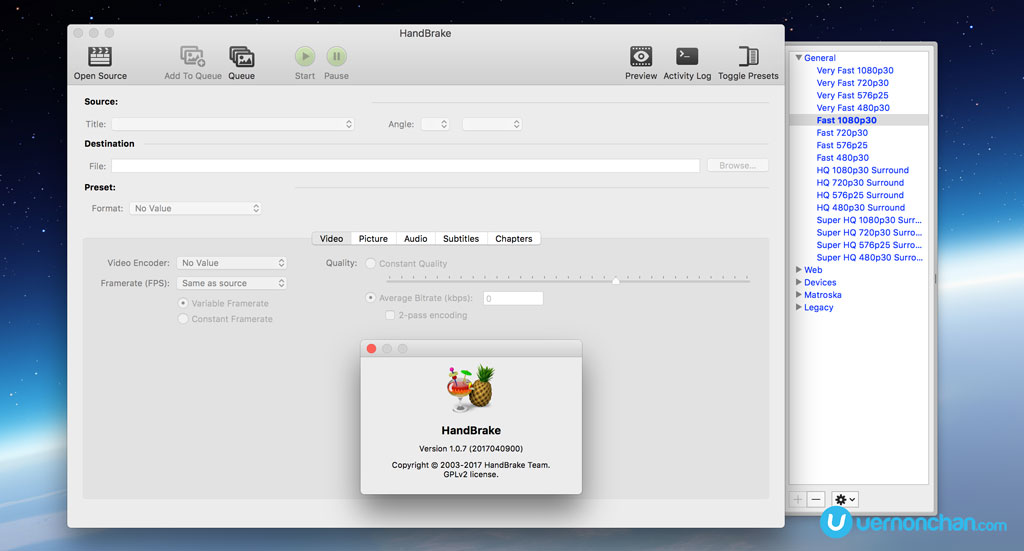The height and width of the screenshot is (551, 1024).
Task: Select preset Super HQ 1080p30 Surround
Action: click(x=869, y=220)
